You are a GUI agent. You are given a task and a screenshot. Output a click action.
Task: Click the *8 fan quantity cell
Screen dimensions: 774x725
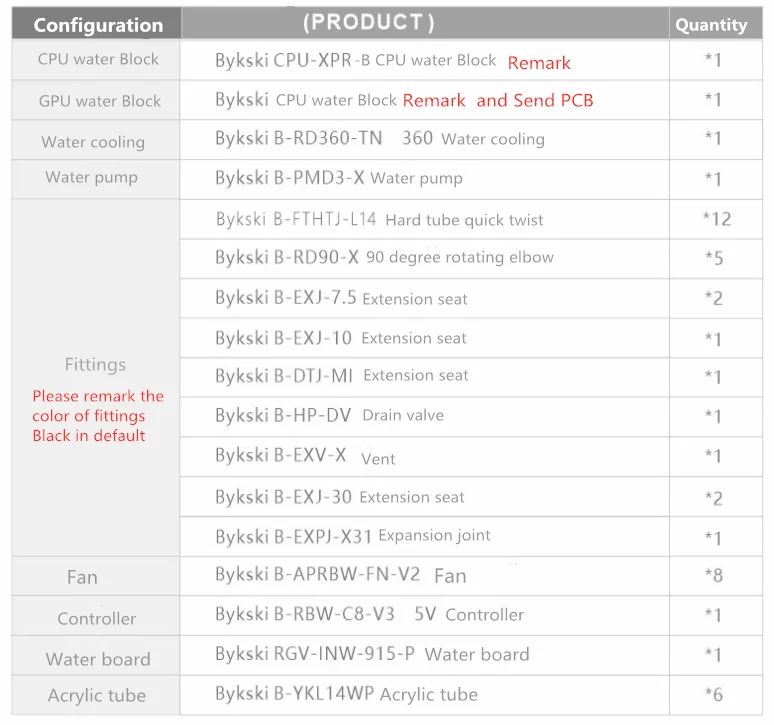[716, 575]
